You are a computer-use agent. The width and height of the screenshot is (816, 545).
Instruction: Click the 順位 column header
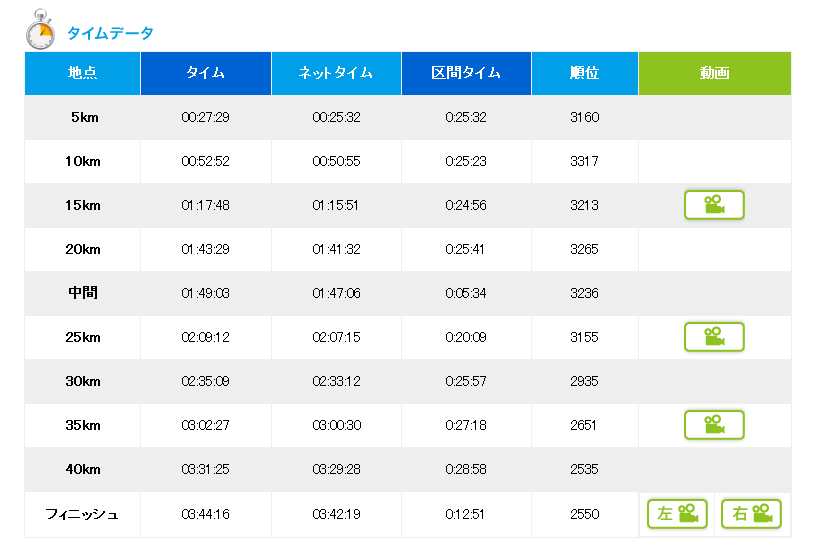click(x=584, y=73)
